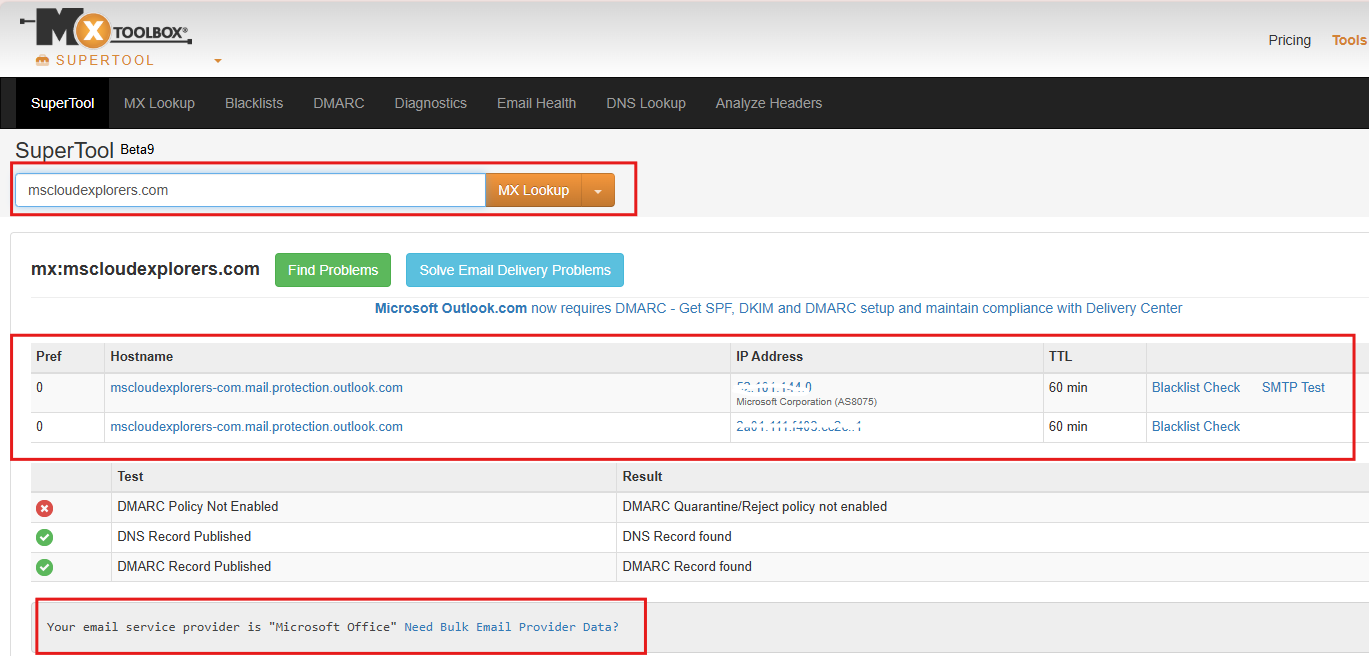Click green check icon for DMARC Record Published
1369x656 pixels.
45,567
